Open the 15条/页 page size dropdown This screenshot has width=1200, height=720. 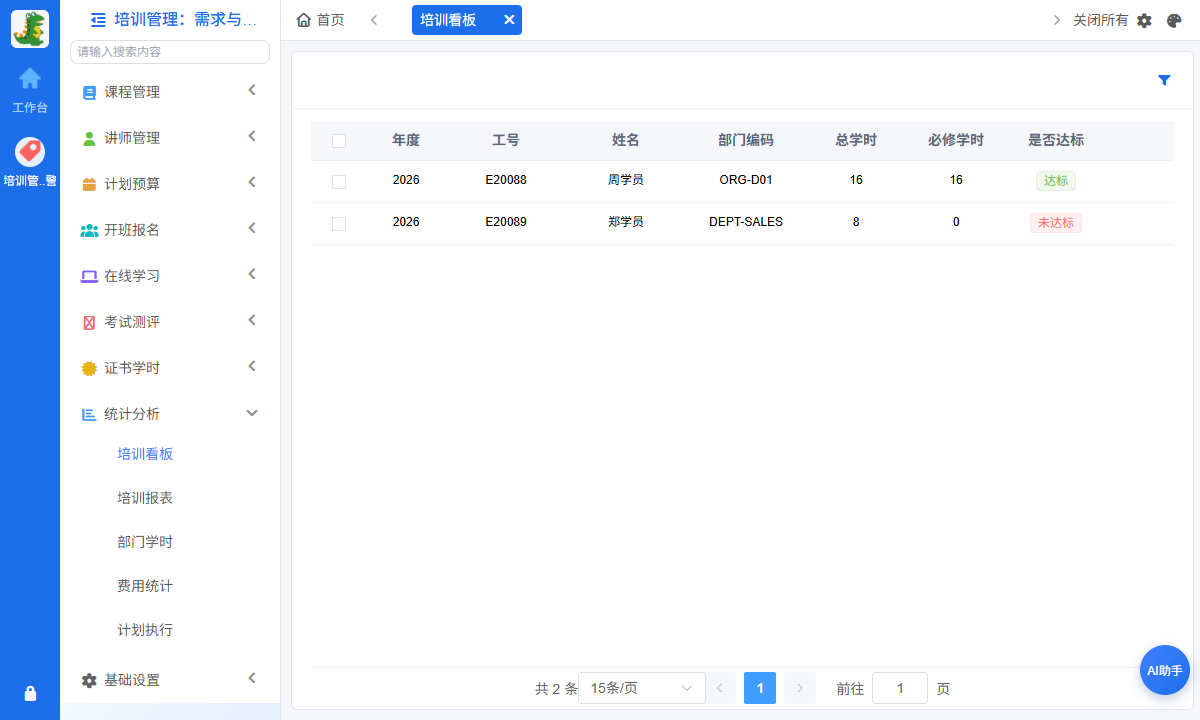(x=642, y=688)
